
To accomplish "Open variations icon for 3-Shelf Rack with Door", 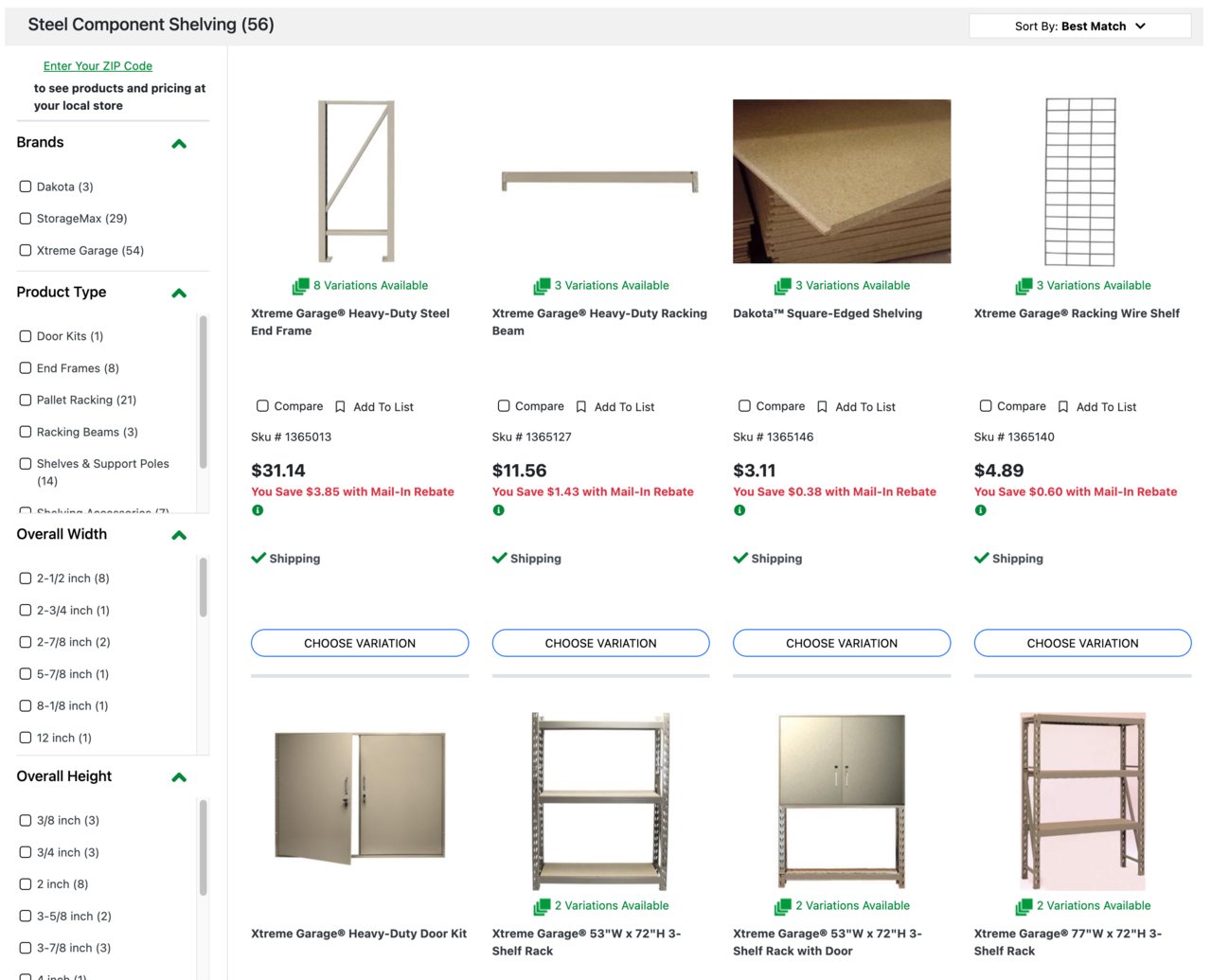I will point(782,907).
